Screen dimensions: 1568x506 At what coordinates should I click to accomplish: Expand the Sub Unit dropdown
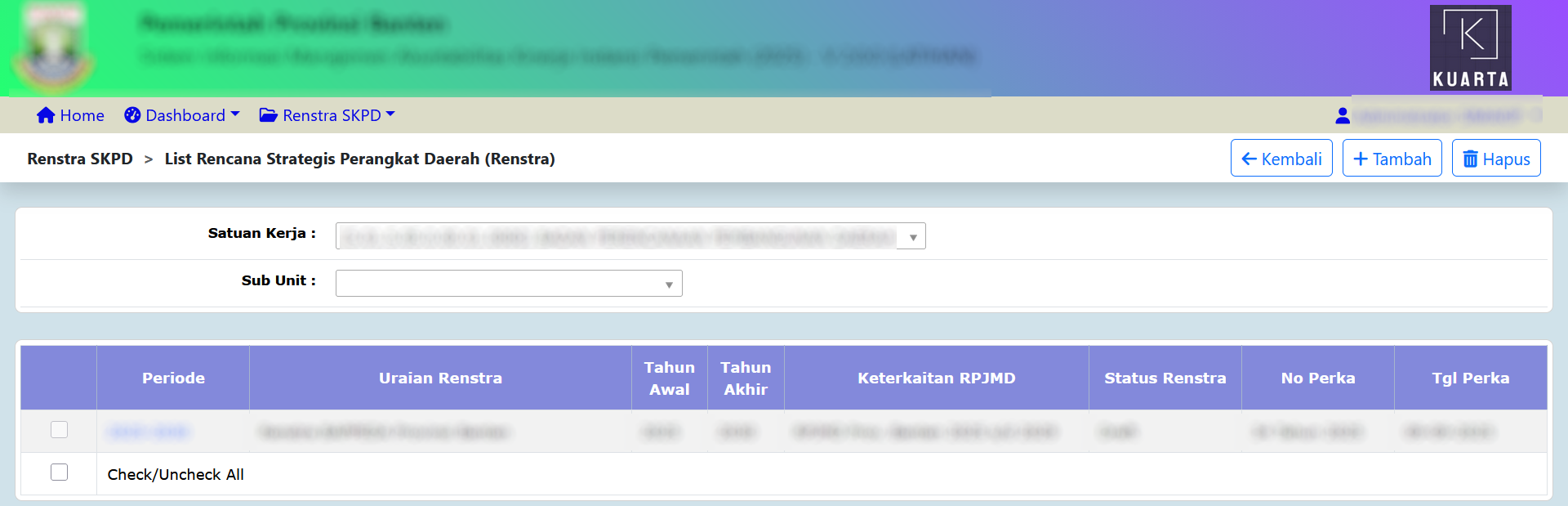[x=508, y=284]
